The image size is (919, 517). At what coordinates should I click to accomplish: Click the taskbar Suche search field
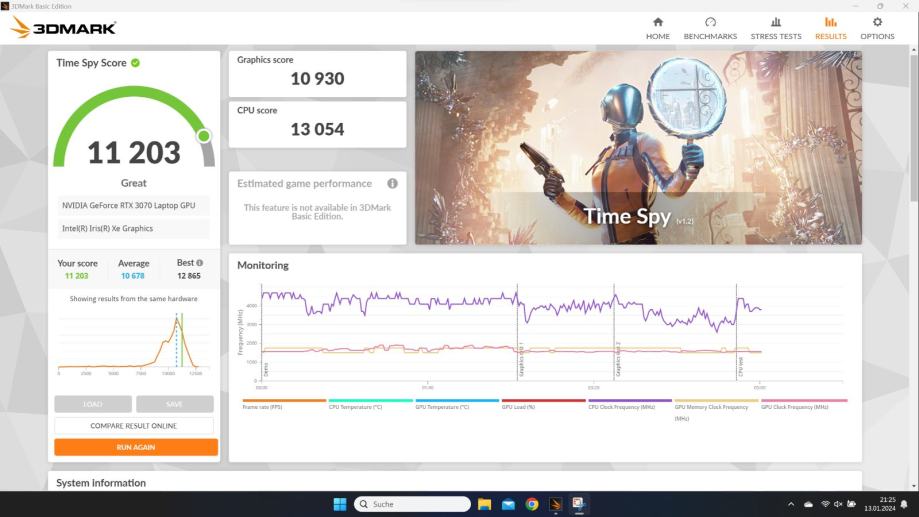(412, 504)
